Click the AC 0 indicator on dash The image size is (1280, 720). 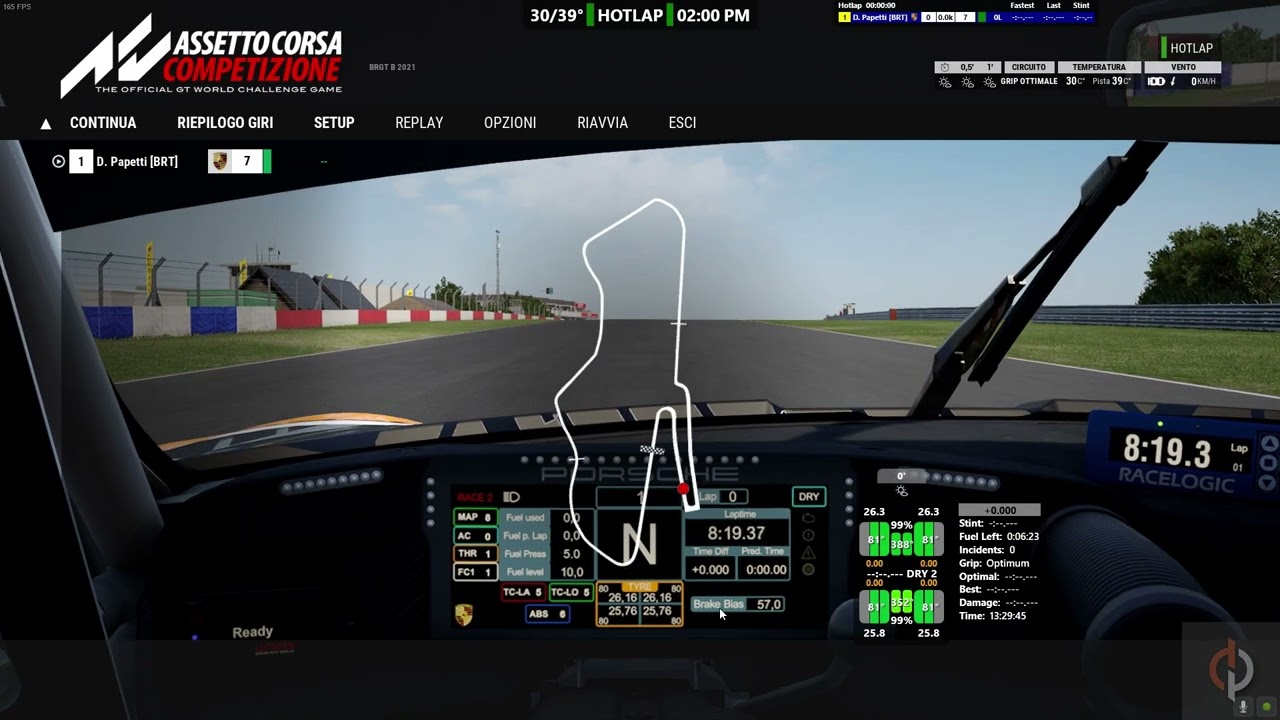475,536
